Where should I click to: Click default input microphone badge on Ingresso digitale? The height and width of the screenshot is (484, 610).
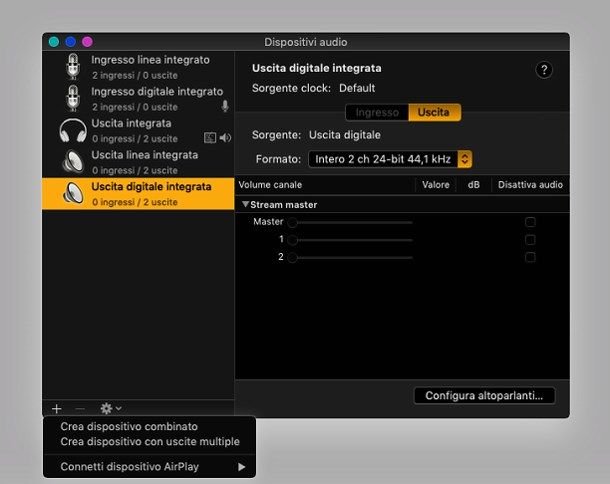click(225, 106)
